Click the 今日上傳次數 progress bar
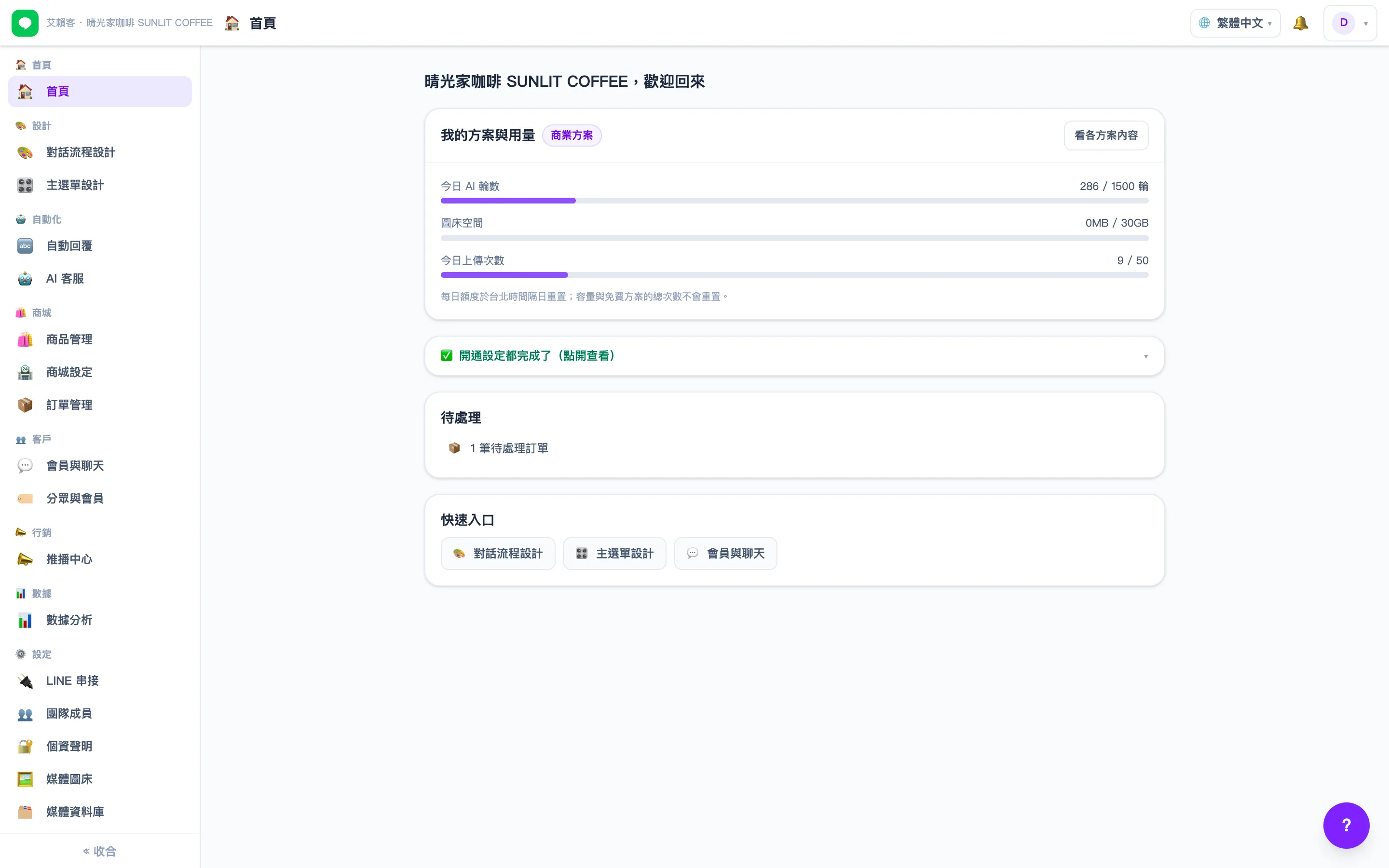Image resolution: width=1389 pixels, height=868 pixels. click(x=794, y=275)
